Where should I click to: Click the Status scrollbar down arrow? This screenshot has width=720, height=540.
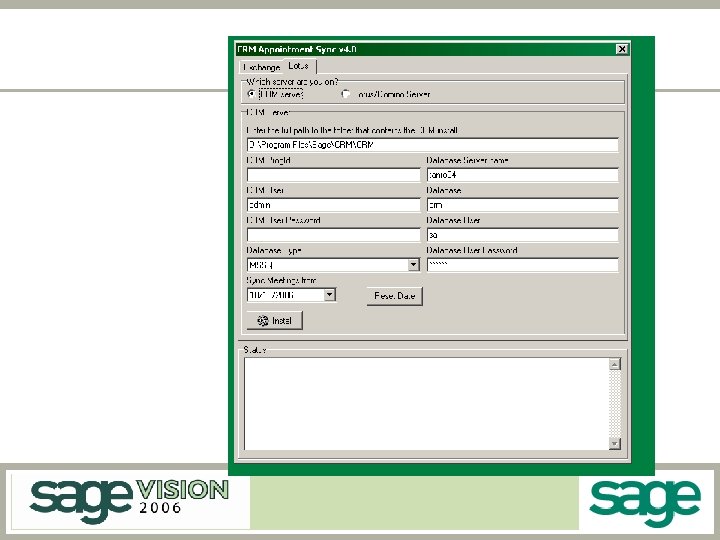615,444
